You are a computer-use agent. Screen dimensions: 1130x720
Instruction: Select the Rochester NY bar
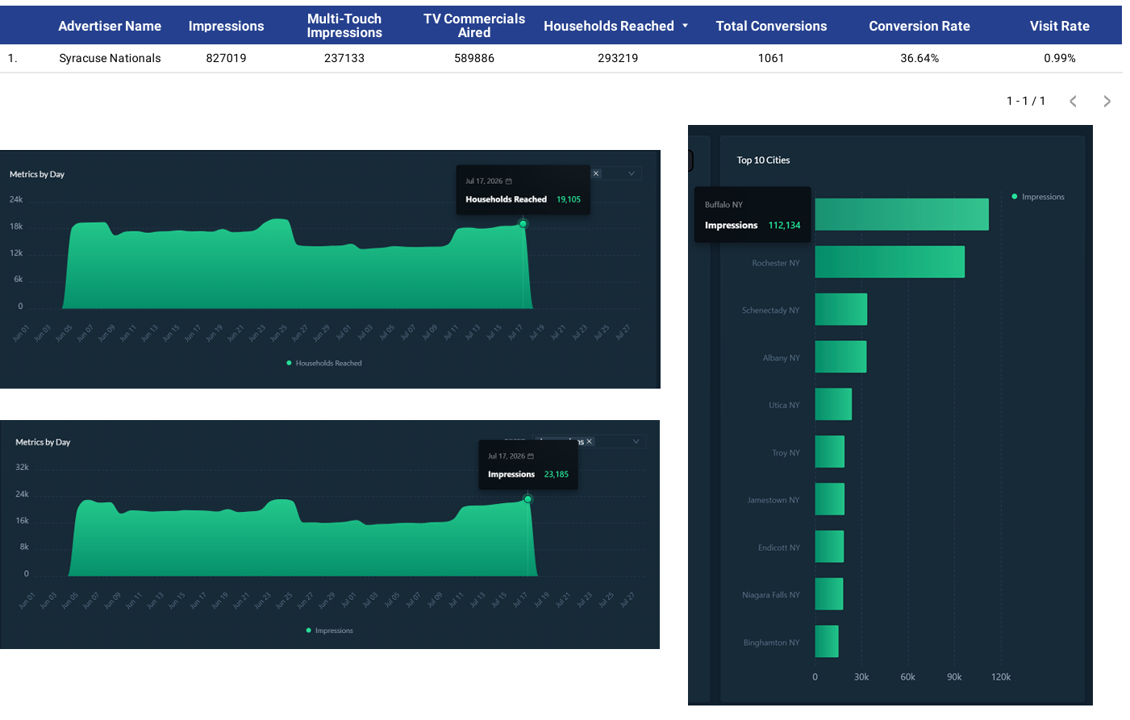click(889, 262)
